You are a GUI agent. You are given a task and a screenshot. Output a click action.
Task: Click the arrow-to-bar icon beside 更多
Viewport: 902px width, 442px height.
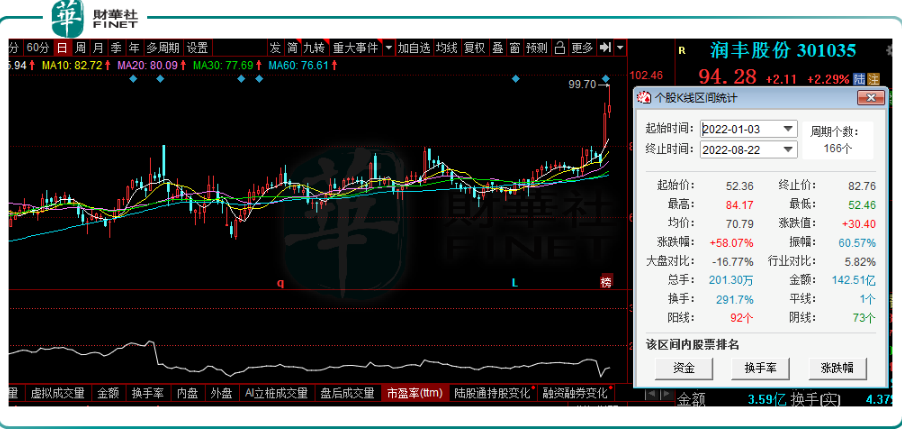[605, 48]
